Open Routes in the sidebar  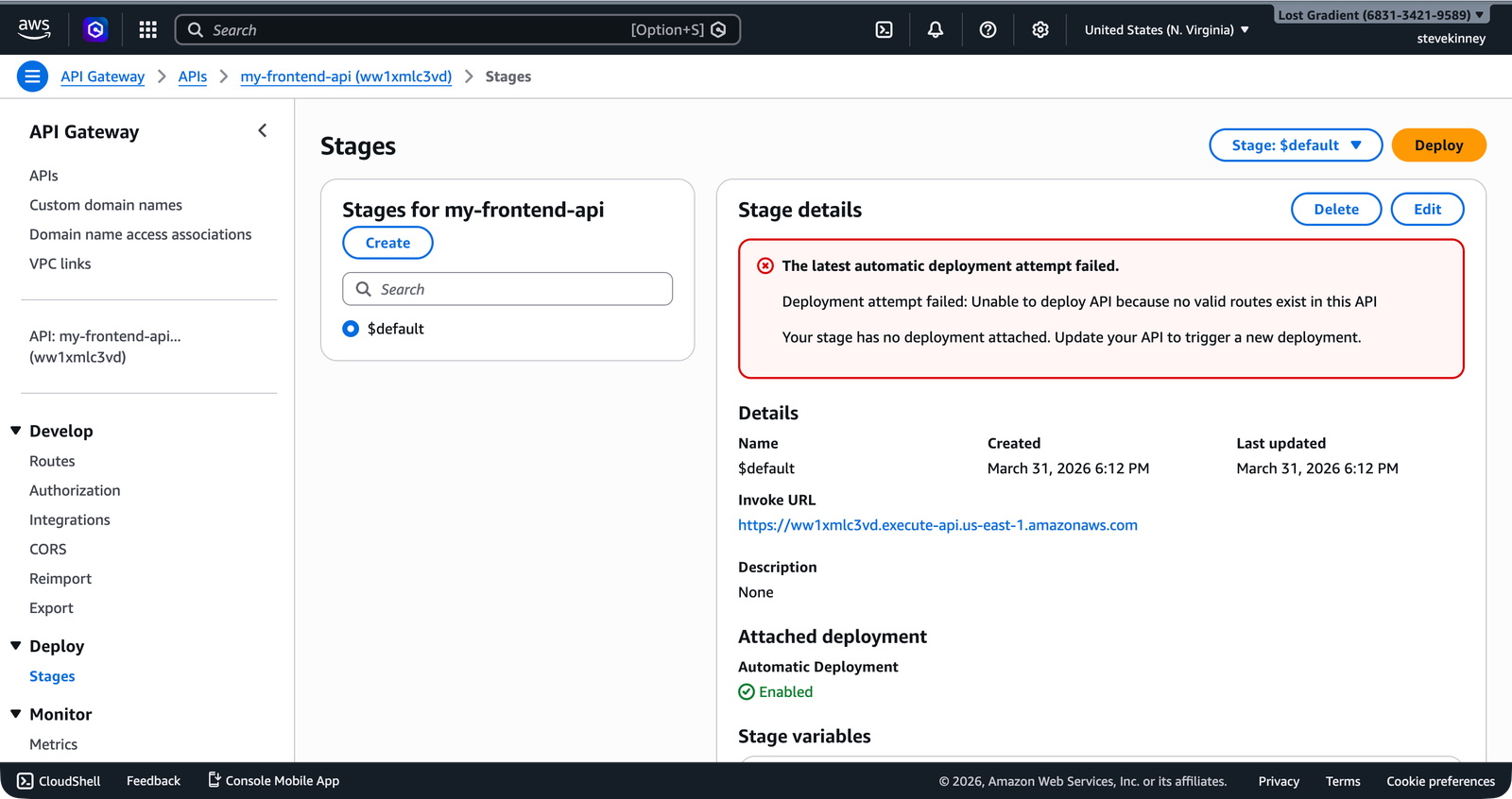(x=52, y=461)
